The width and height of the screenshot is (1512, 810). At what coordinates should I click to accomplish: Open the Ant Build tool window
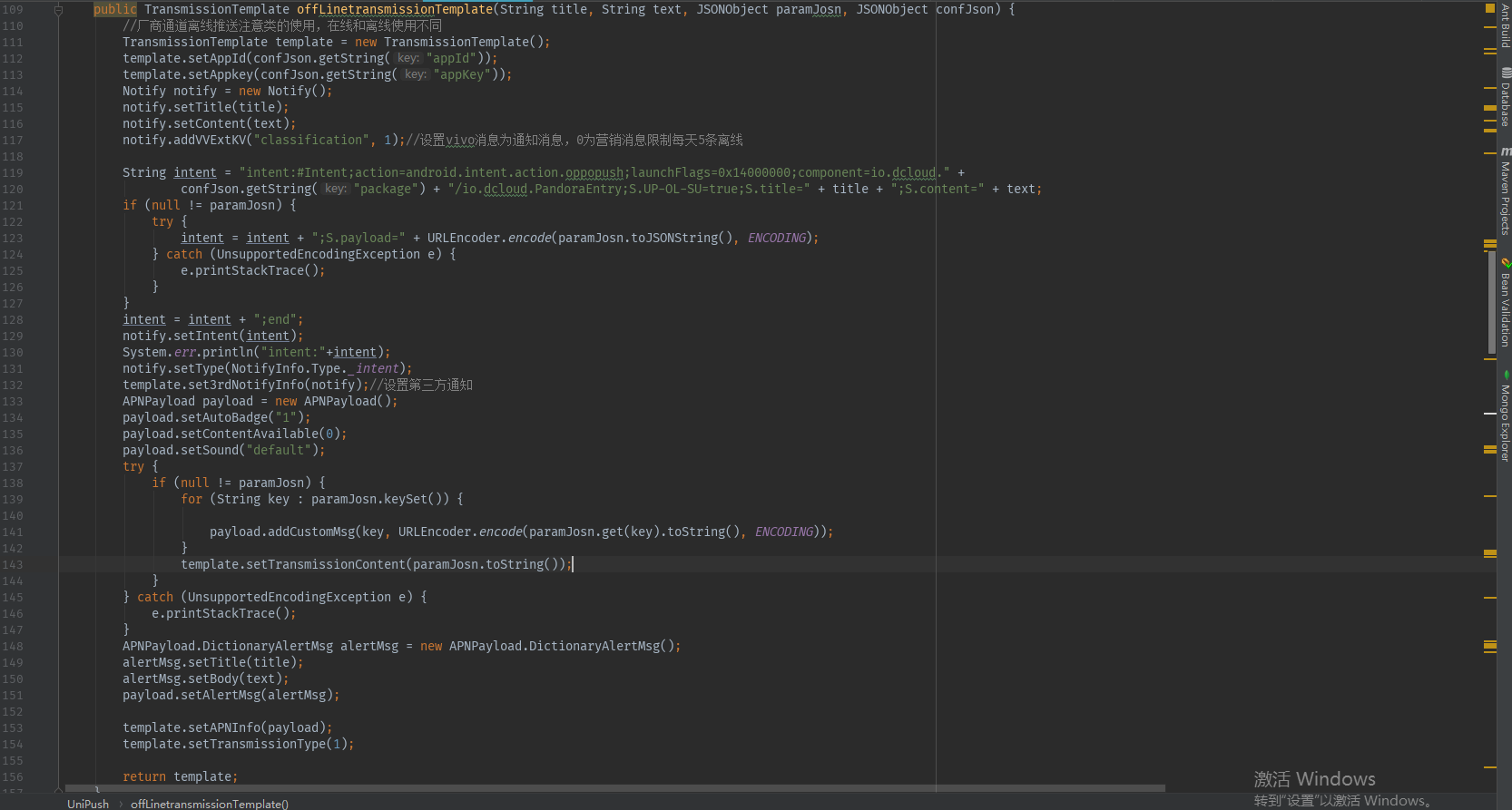[x=1505, y=26]
